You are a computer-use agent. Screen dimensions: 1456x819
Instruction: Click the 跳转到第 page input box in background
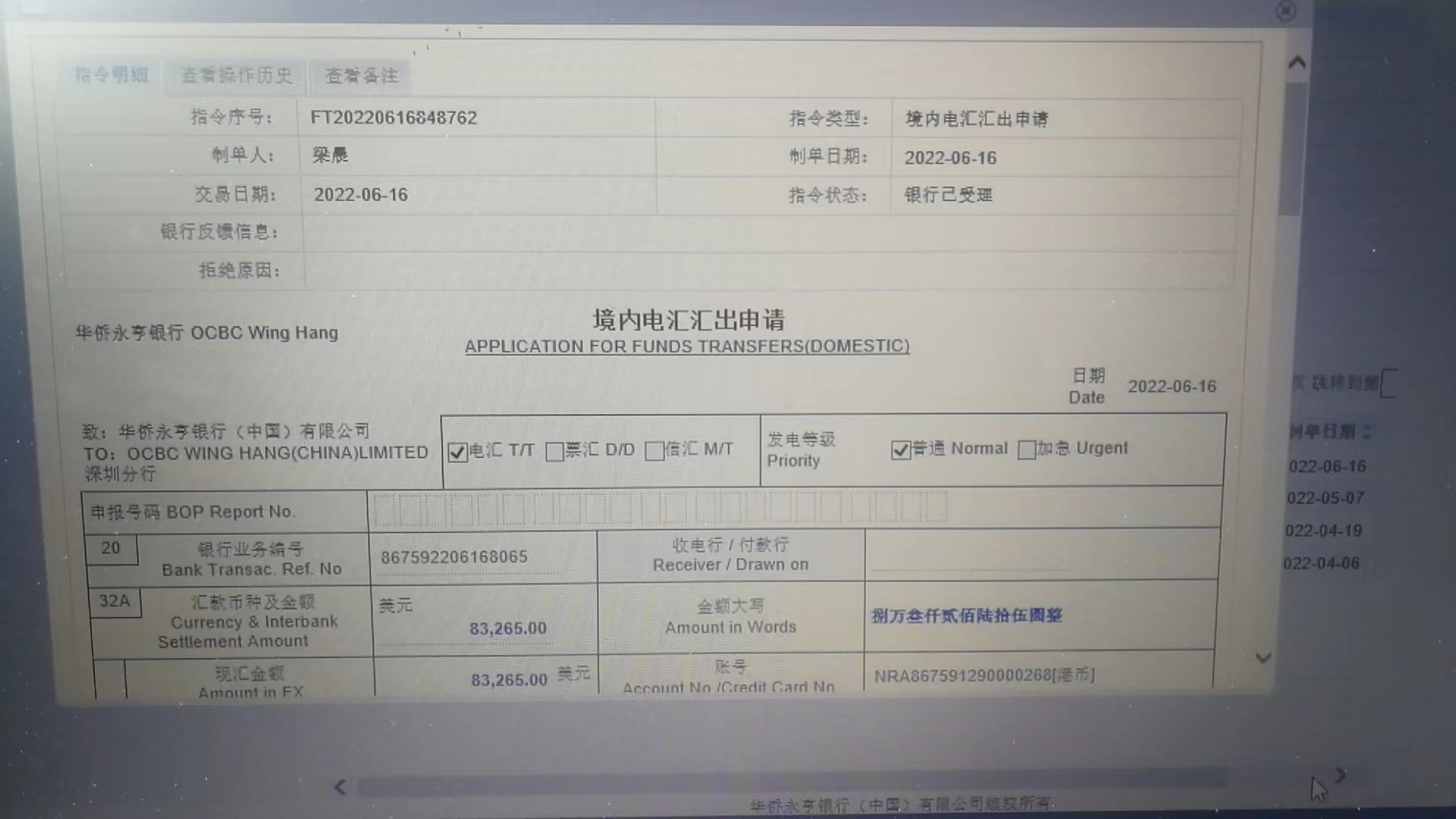coord(1389,383)
